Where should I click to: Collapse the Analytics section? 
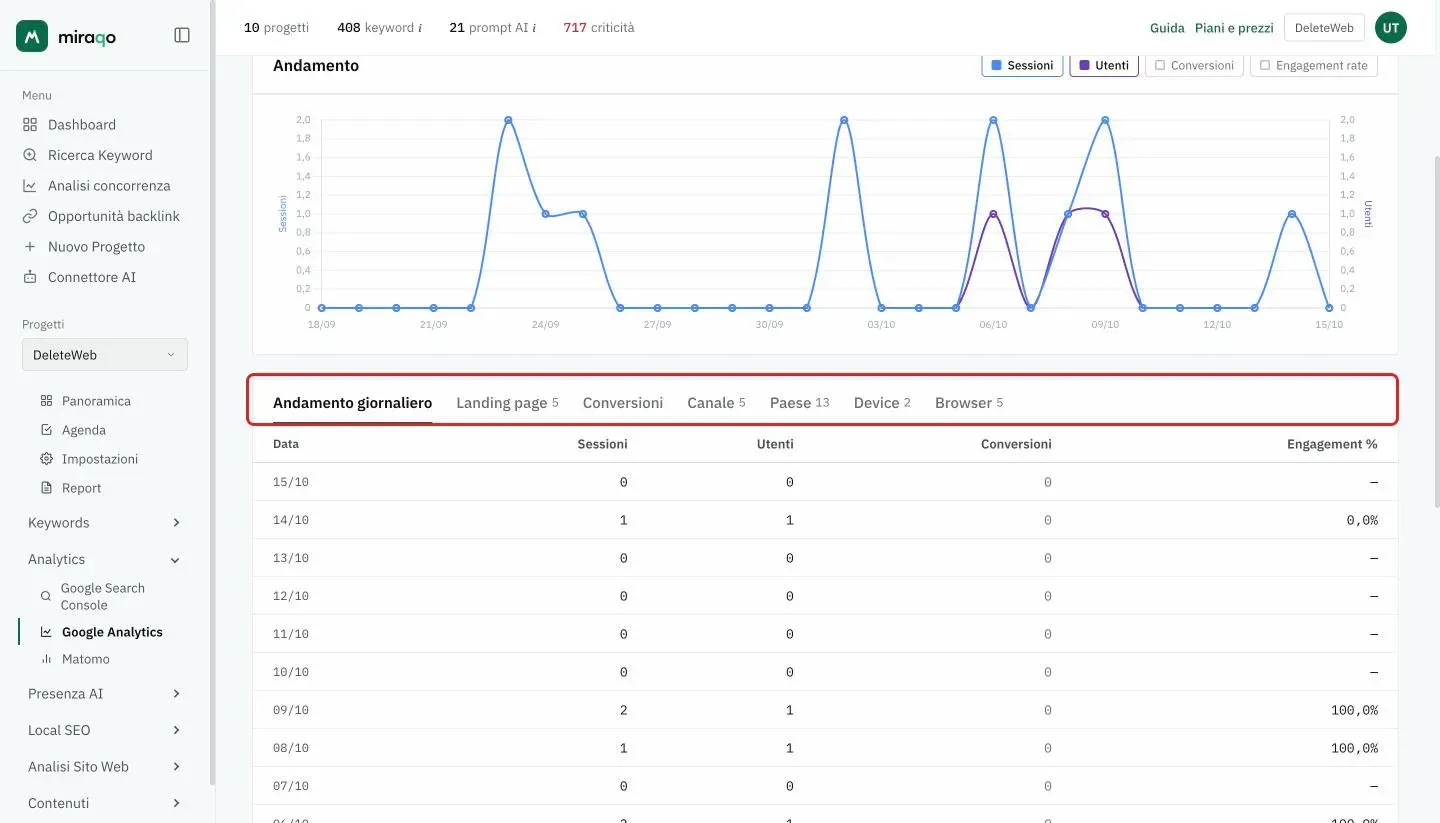(105, 560)
